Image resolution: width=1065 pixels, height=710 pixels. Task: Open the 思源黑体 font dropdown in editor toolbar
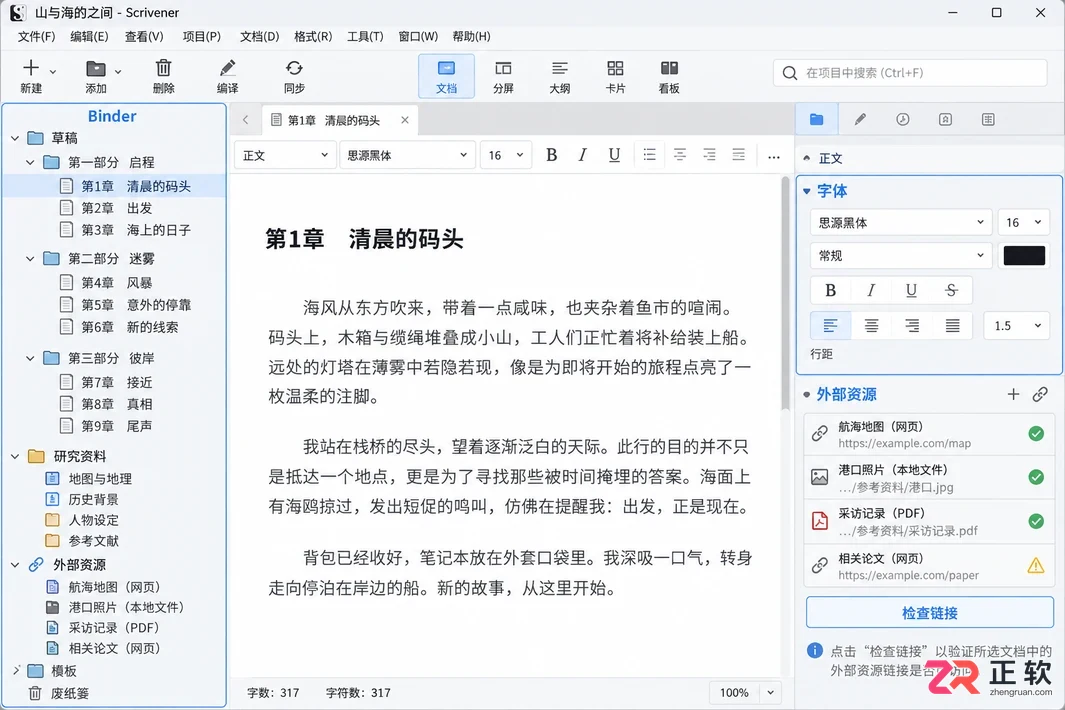click(x=407, y=156)
